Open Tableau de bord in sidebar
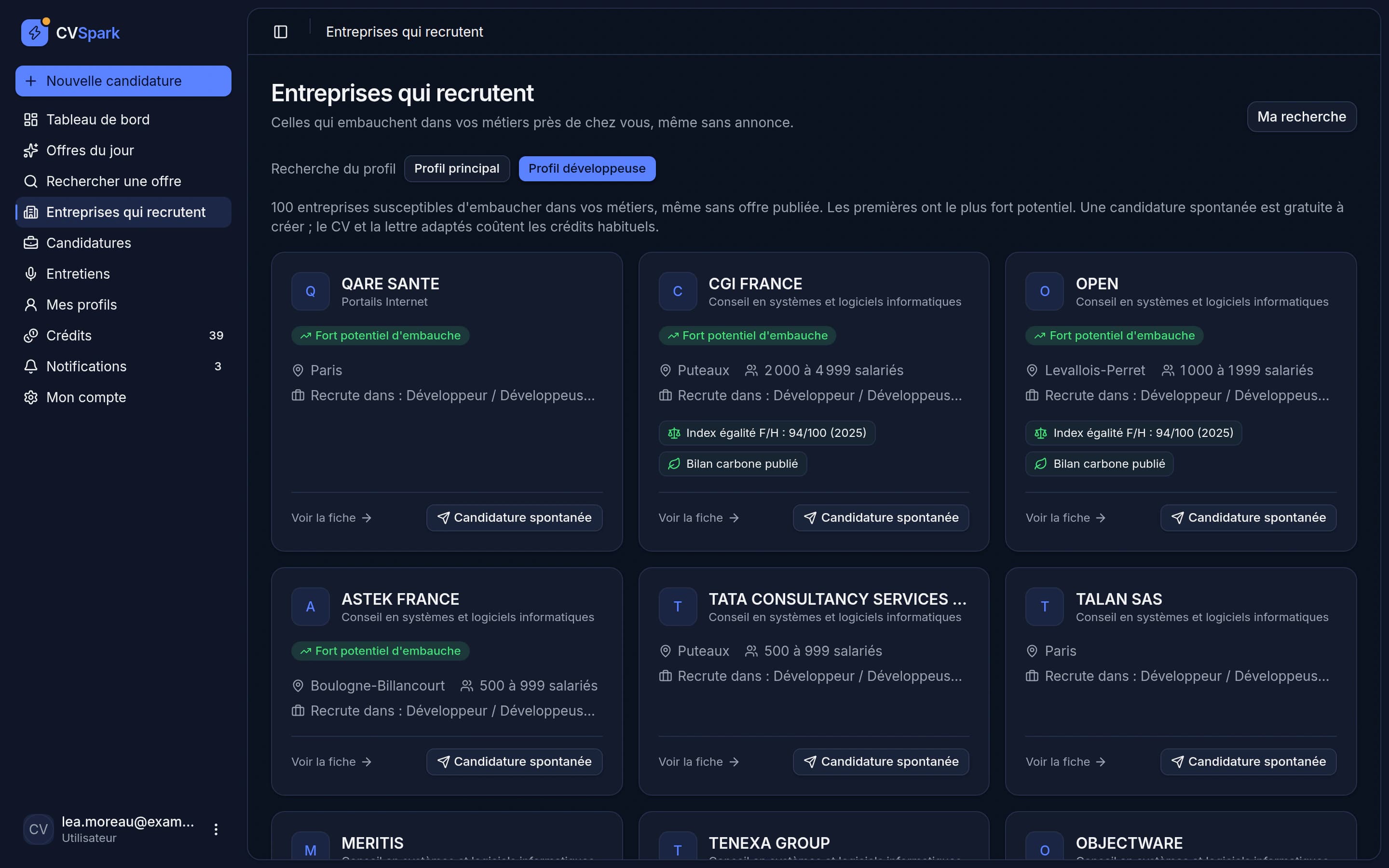1389x868 pixels. 123,120
